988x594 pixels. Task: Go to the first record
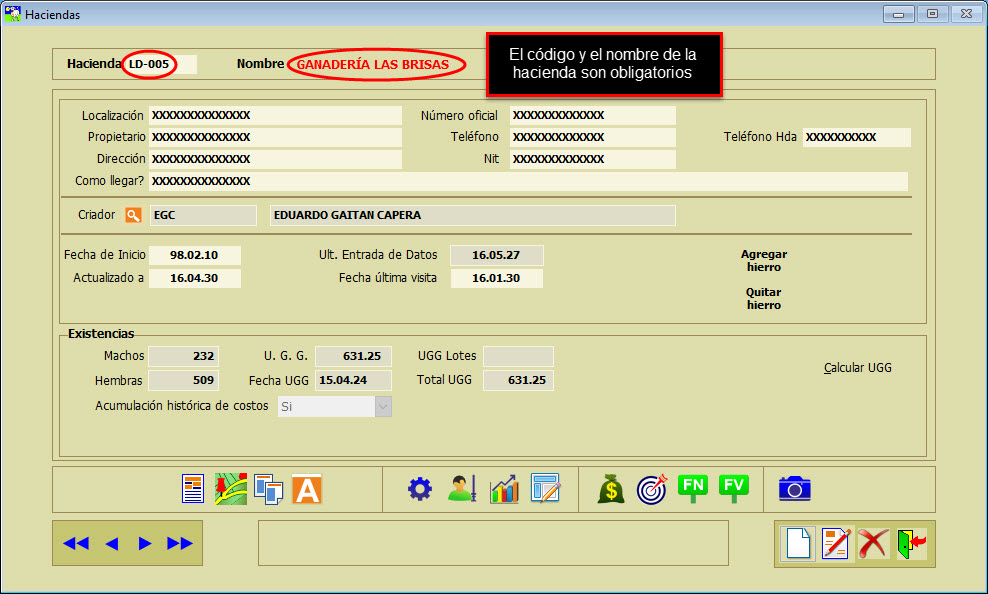[76, 543]
